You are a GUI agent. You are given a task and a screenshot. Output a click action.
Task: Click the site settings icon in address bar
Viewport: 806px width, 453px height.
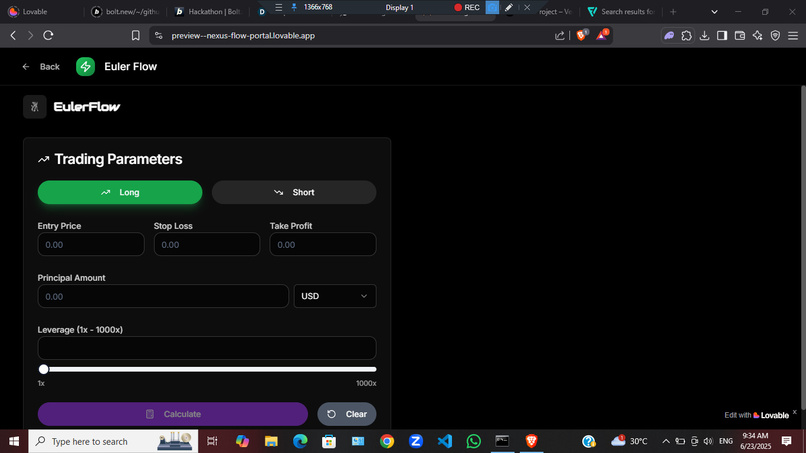159,35
